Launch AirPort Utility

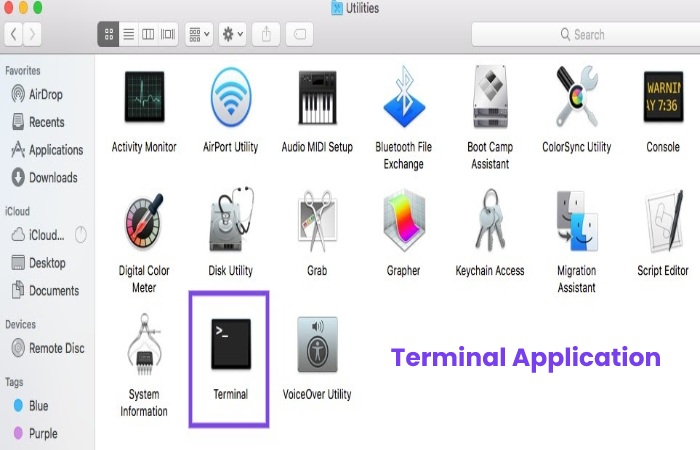click(x=230, y=97)
